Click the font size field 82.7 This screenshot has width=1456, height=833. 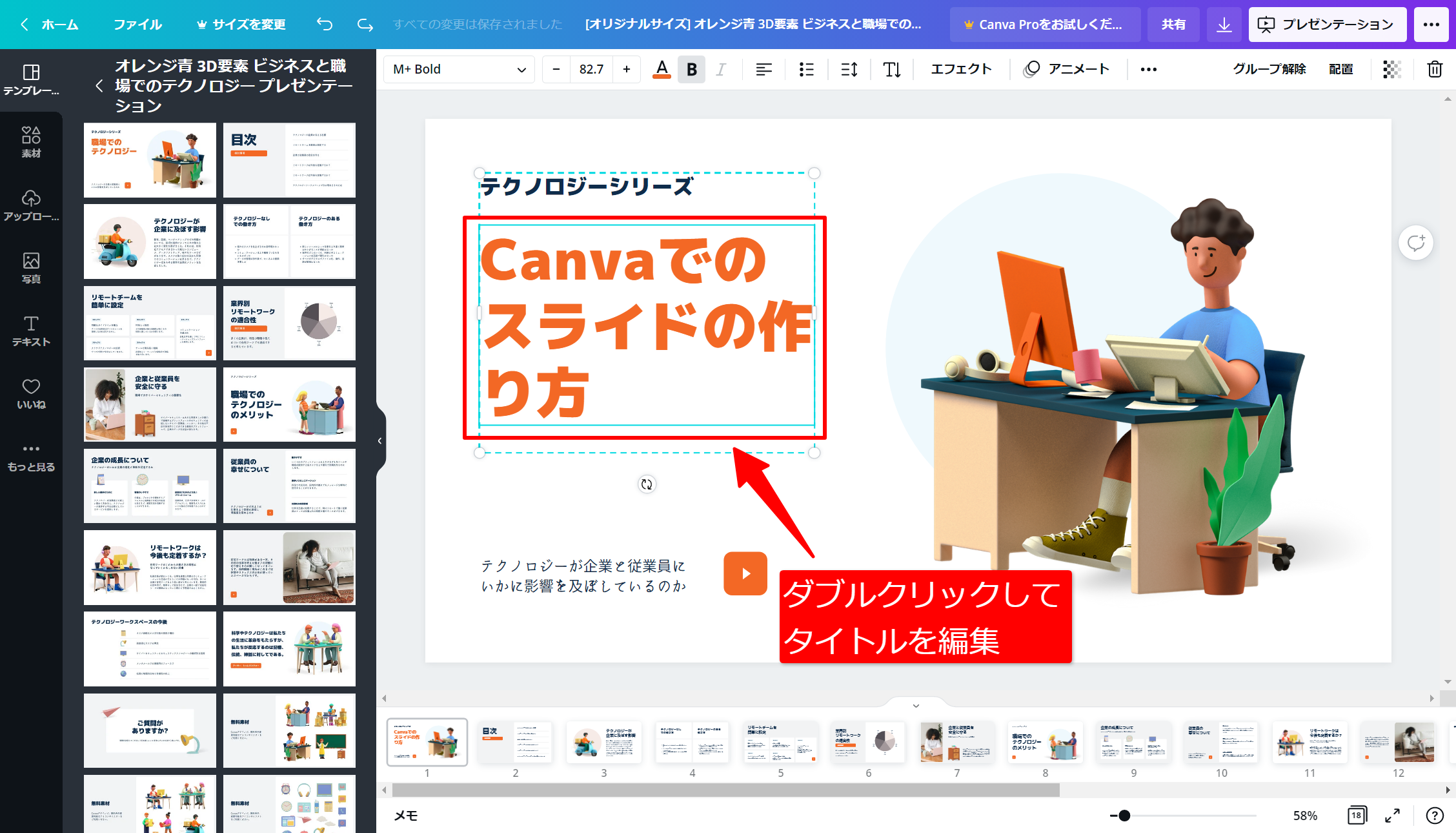(591, 69)
